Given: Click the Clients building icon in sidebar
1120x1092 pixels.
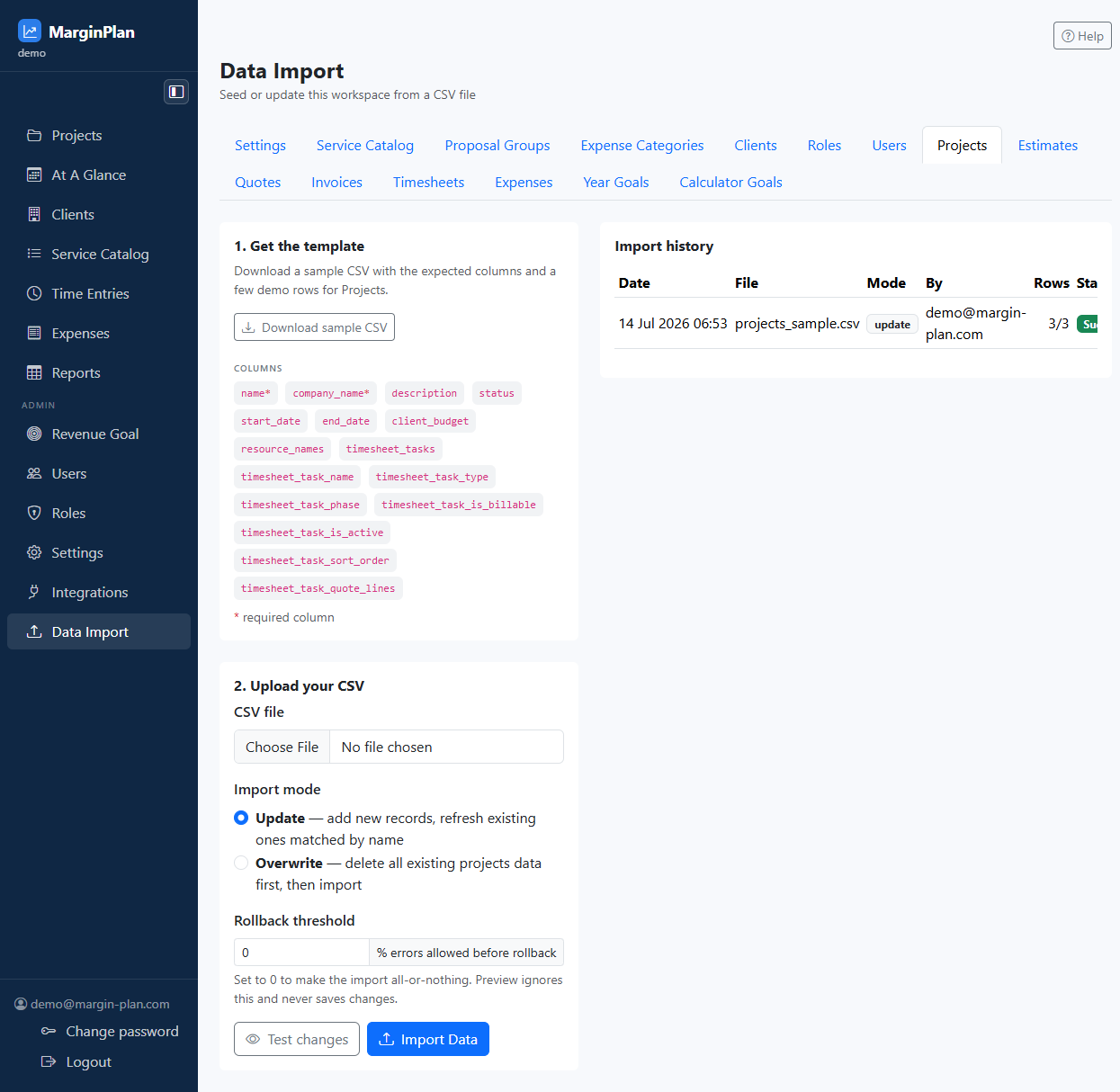Looking at the screenshot, I should (x=34, y=214).
